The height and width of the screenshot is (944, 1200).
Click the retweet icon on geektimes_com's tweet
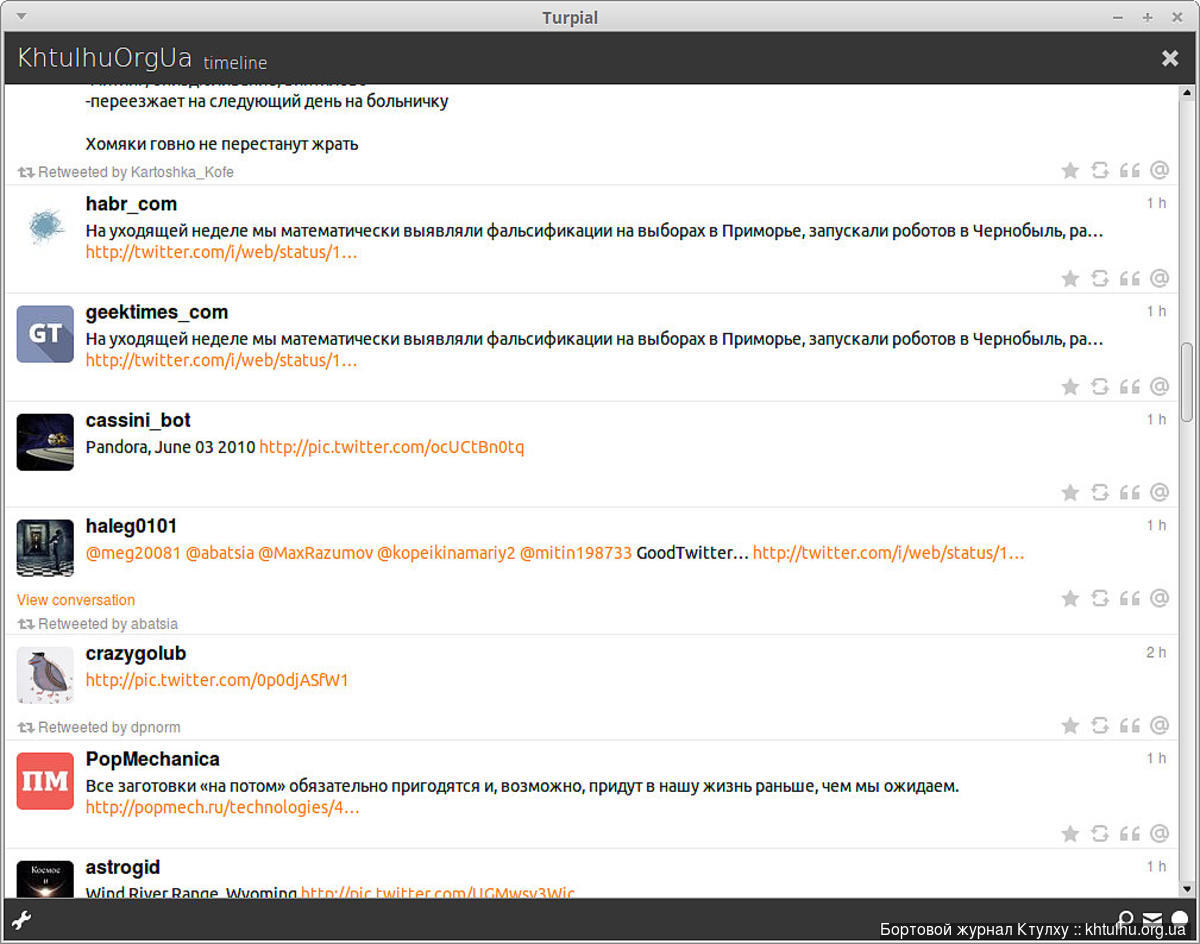click(x=1100, y=386)
